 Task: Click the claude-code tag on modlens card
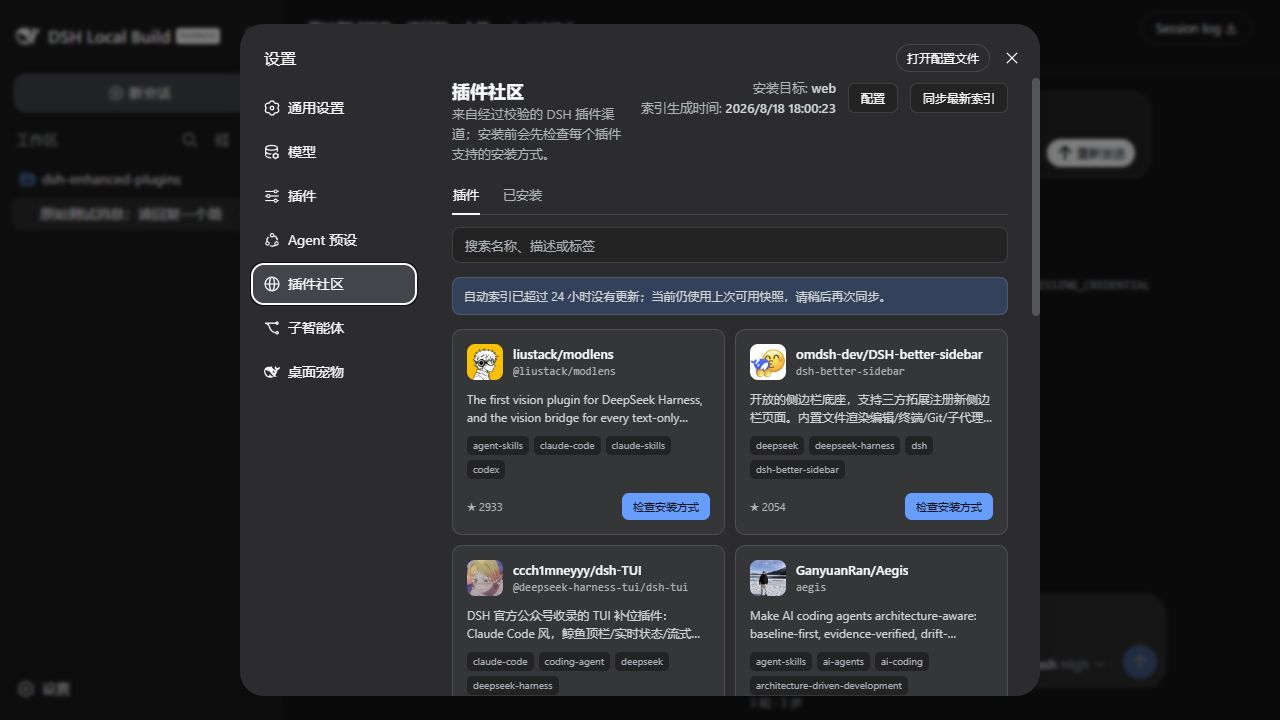click(x=567, y=445)
